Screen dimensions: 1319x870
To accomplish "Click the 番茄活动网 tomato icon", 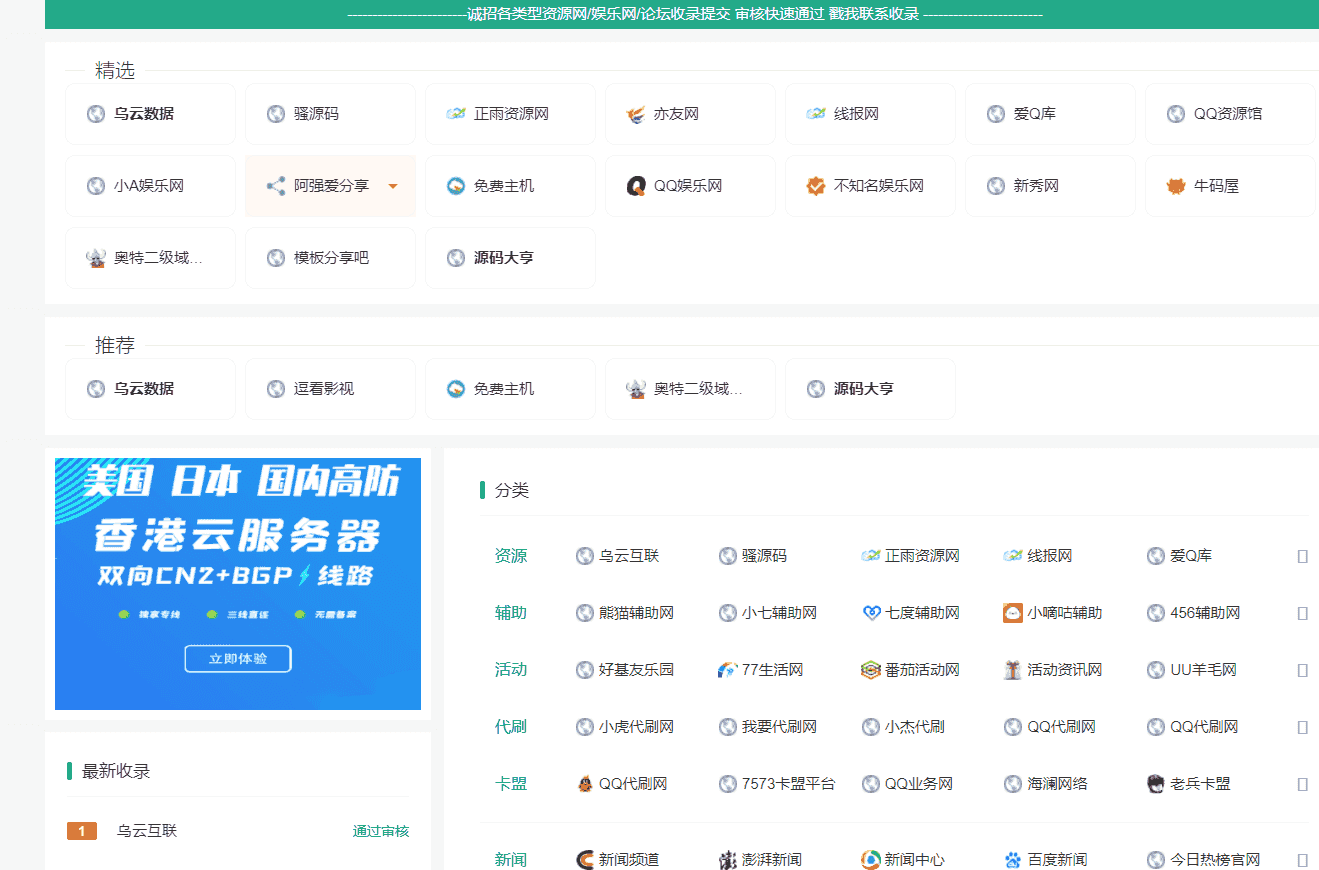I will (x=869, y=670).
